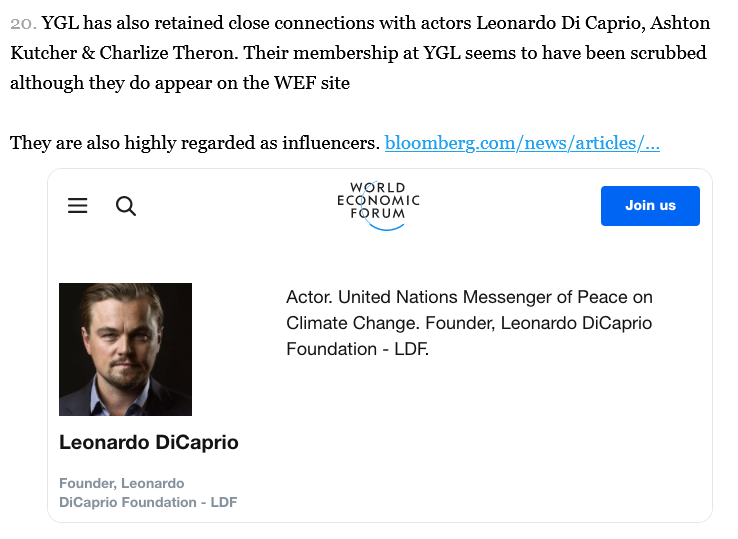Click the magnifying glass search icon
Viewport: 738px width, 539px height.
[126, 206]
